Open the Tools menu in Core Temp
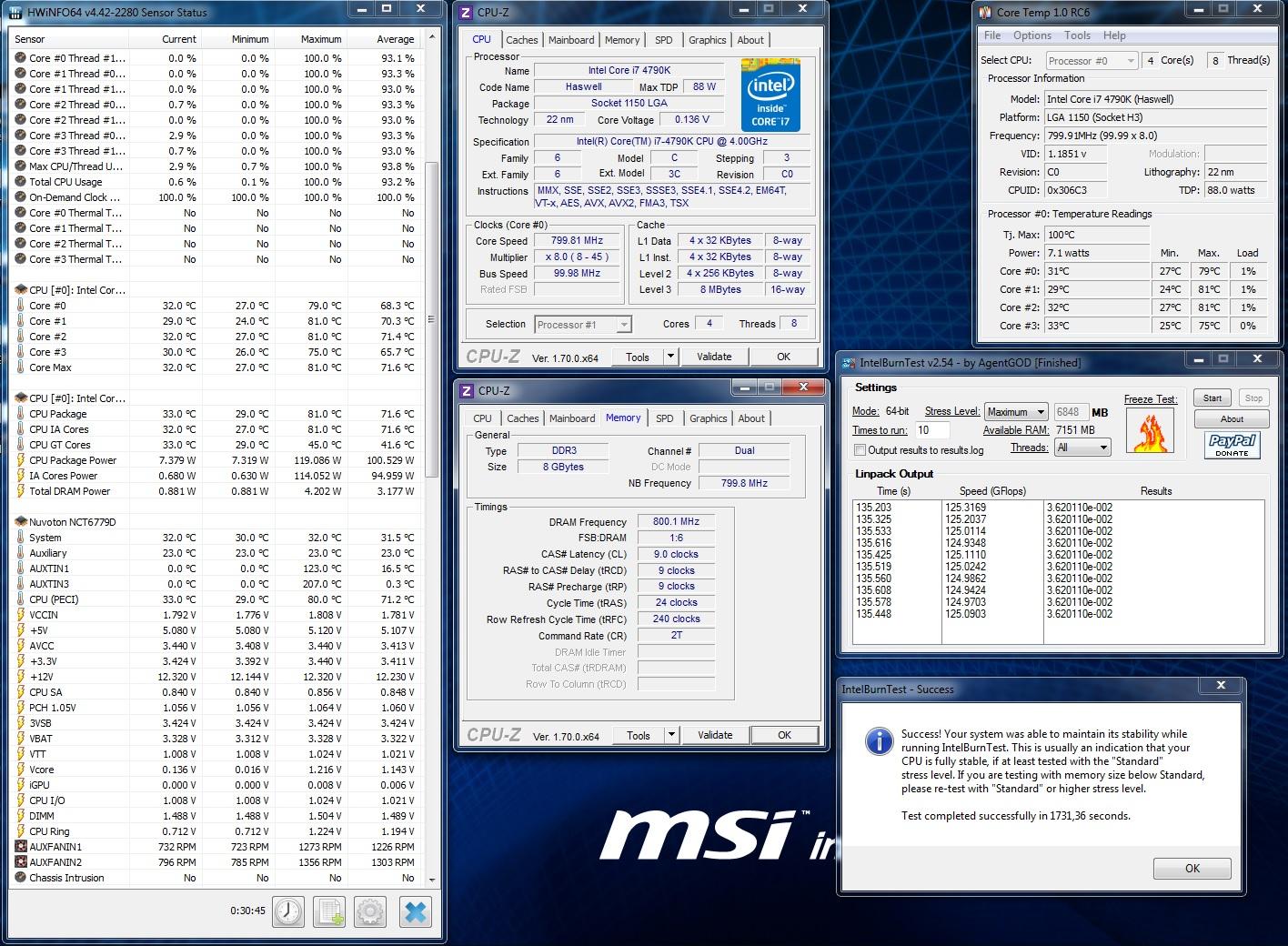 pyautogui.click(x=1077, y=35)
